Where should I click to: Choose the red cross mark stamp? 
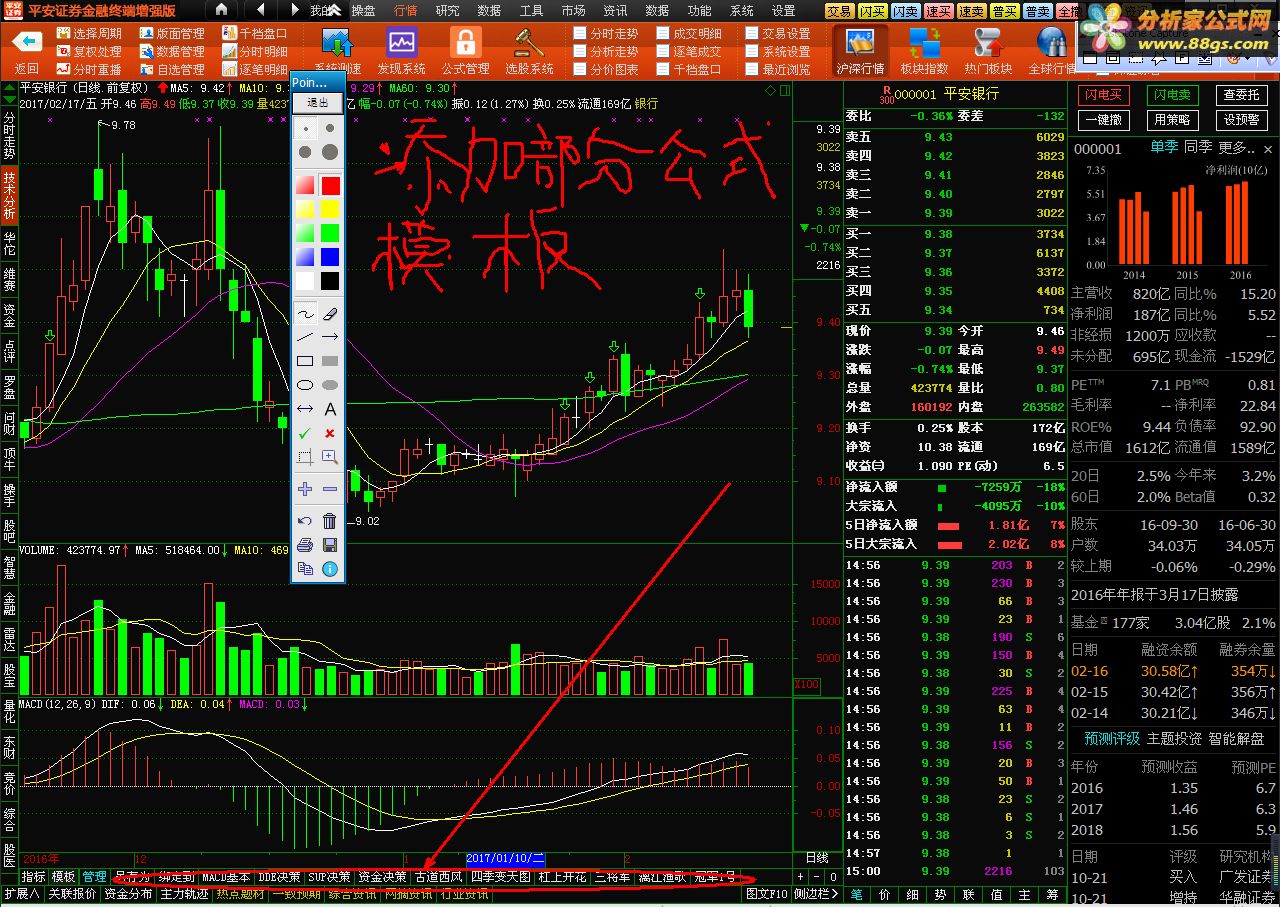pyautogui.click(x=330, y=433)
